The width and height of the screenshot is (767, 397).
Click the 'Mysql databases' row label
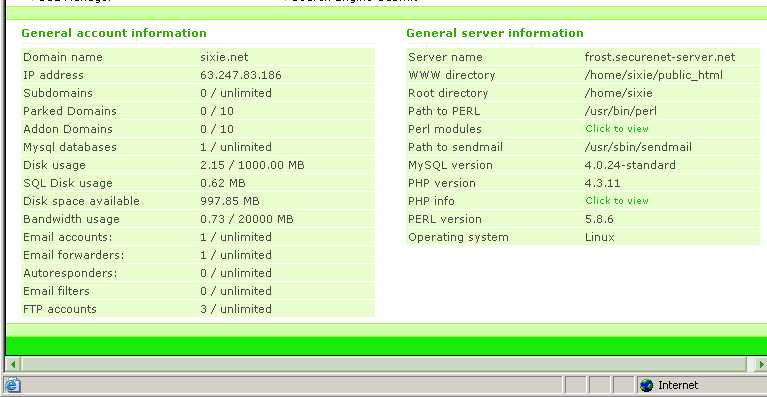[x=70, y=147]
